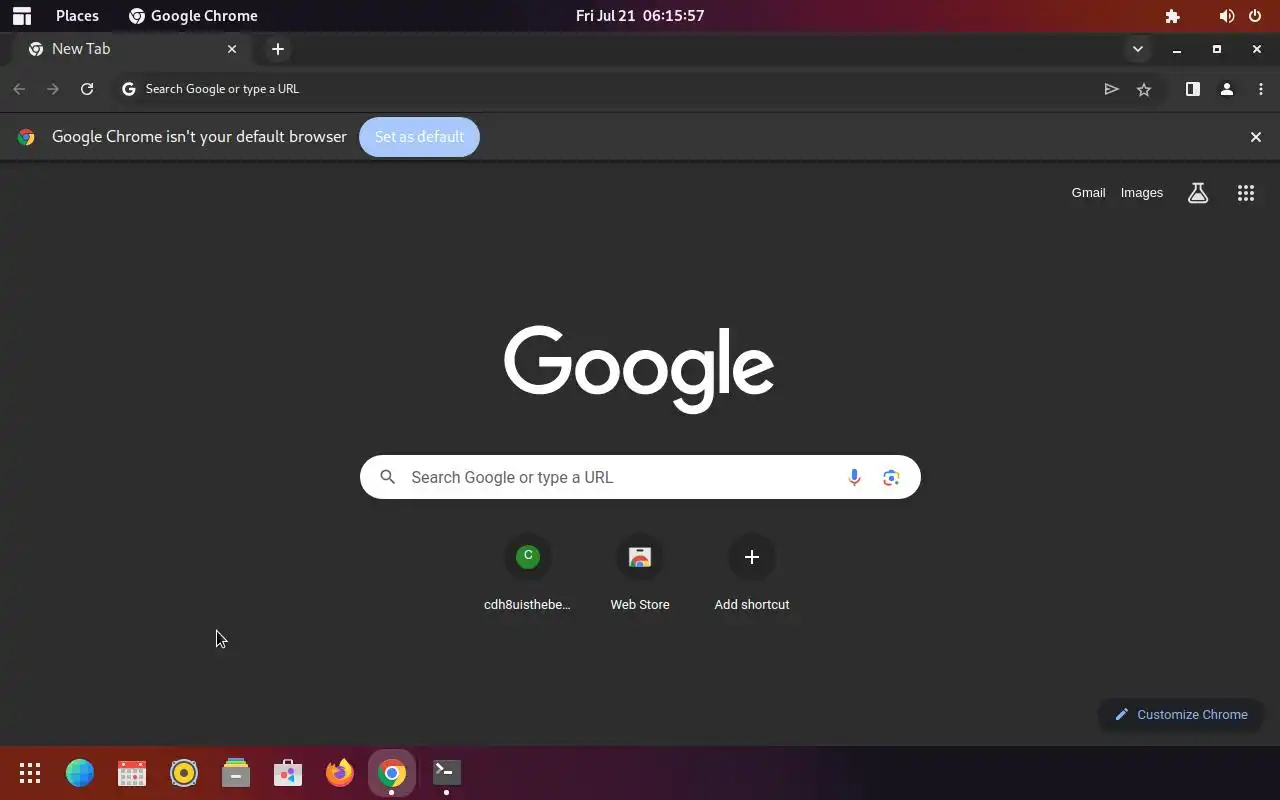Click Add shortcut
The width and height of the screenshot is (1280, 800).
752,574
